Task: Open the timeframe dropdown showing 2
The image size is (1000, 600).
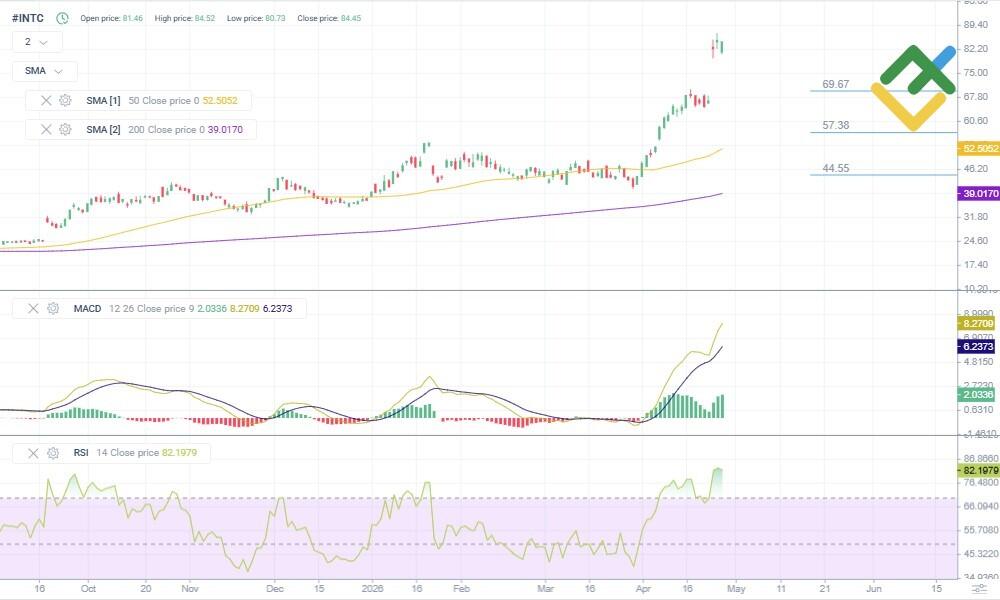Action: pos(38,42)
